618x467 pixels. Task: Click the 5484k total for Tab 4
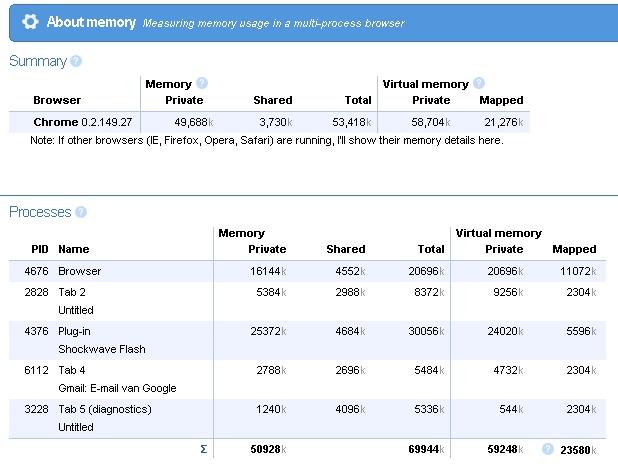coord(429,370)
